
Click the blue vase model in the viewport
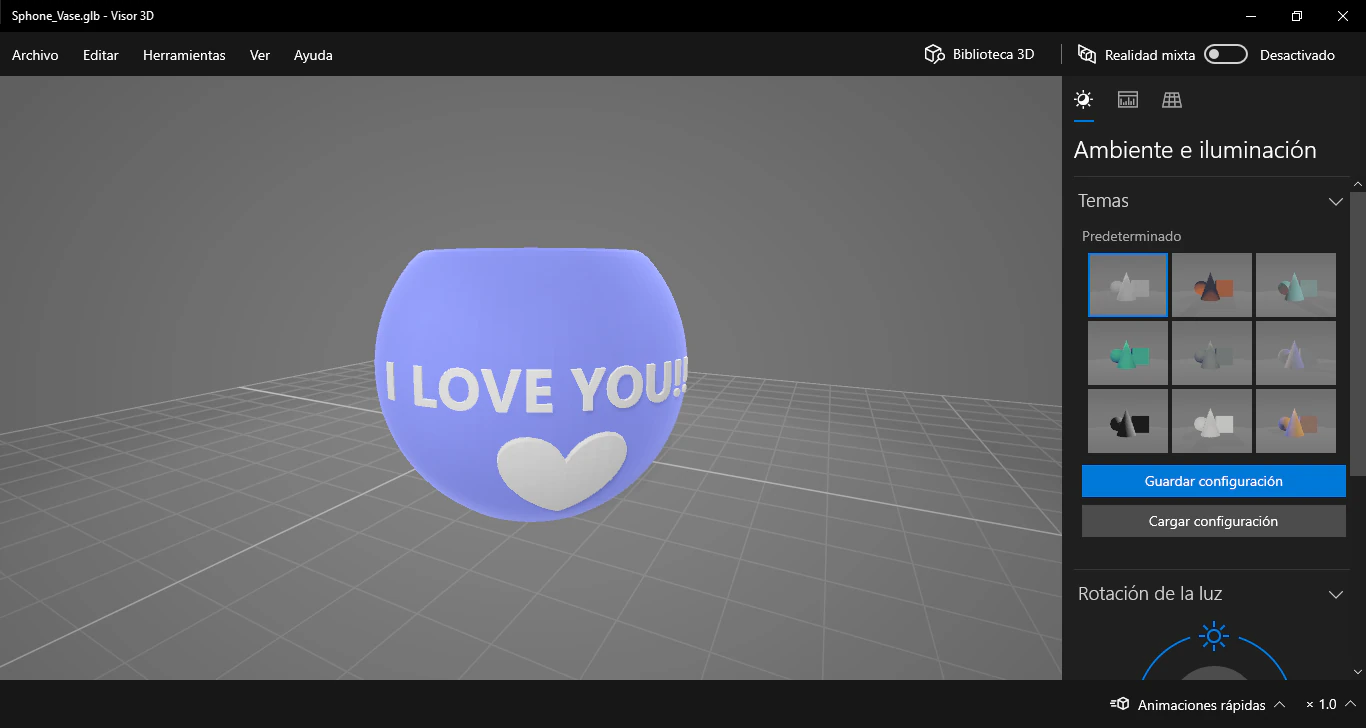(531, 385)
